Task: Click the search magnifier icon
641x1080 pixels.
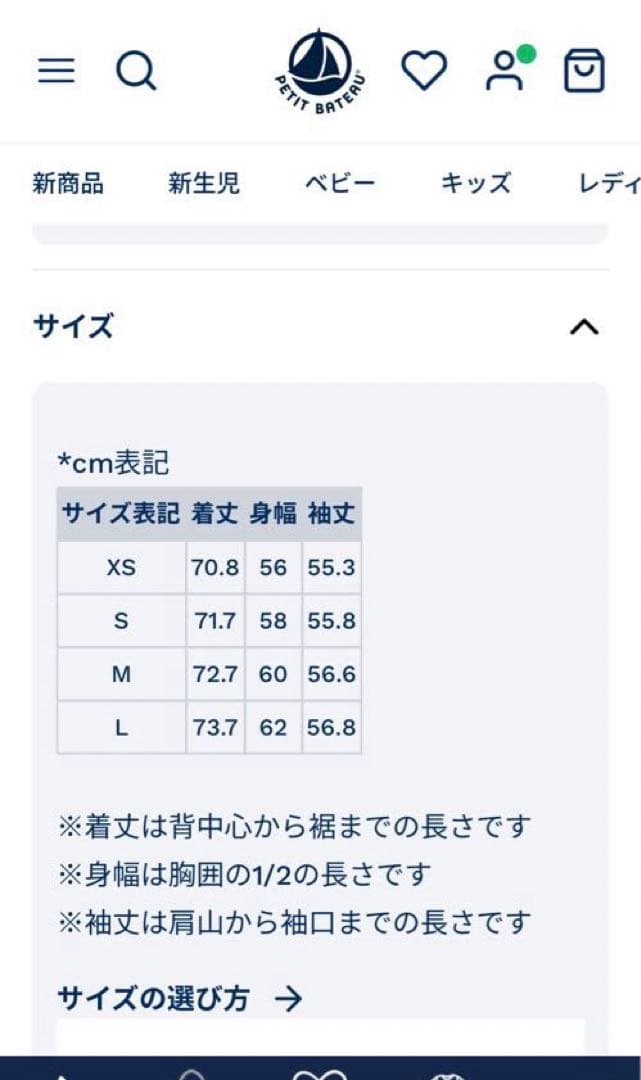Action: [x=136, y=71]
